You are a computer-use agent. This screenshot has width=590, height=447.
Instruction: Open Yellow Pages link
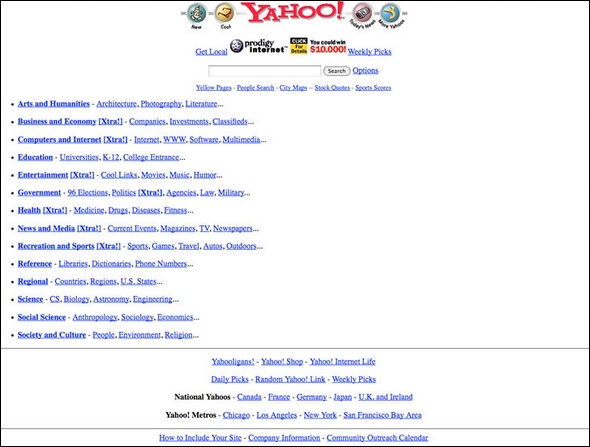point(214,88)
